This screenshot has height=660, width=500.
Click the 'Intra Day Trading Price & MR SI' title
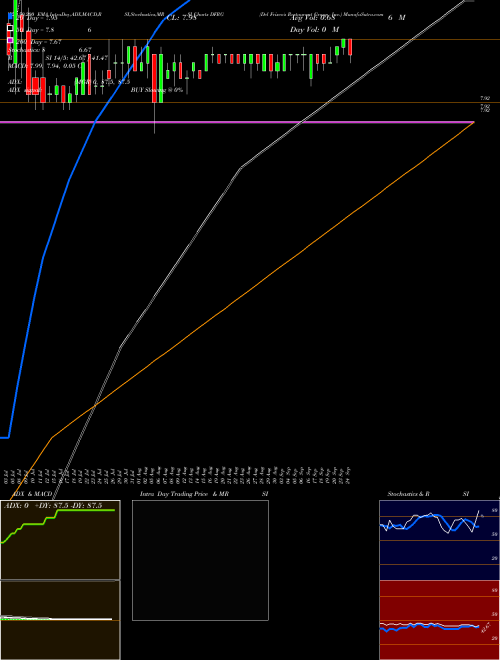[206, 494]
